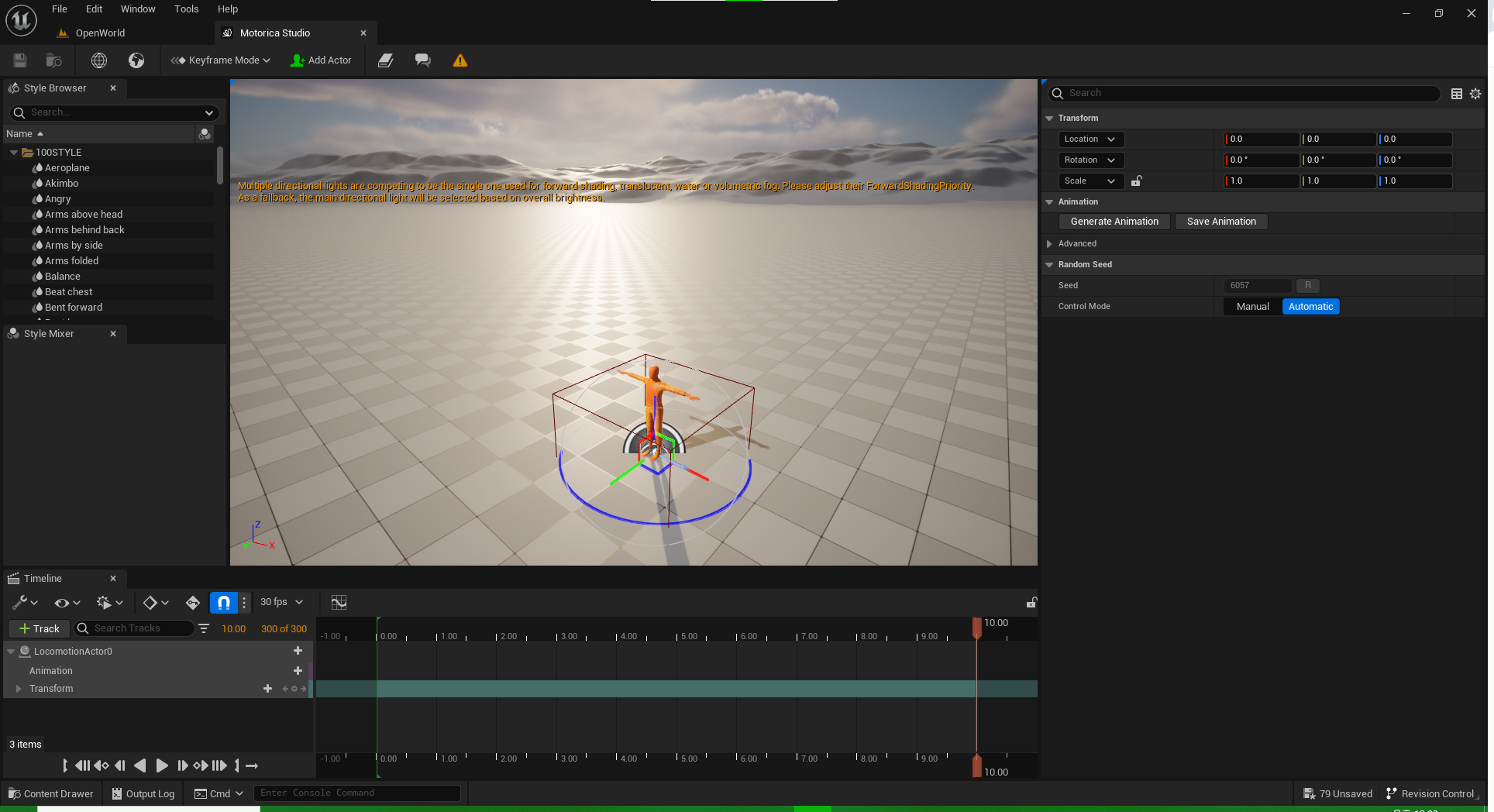The width and height of the screenshot is (1494, 812).
Task: Click the seed randomize R button
Action: tap(1308, 286)
